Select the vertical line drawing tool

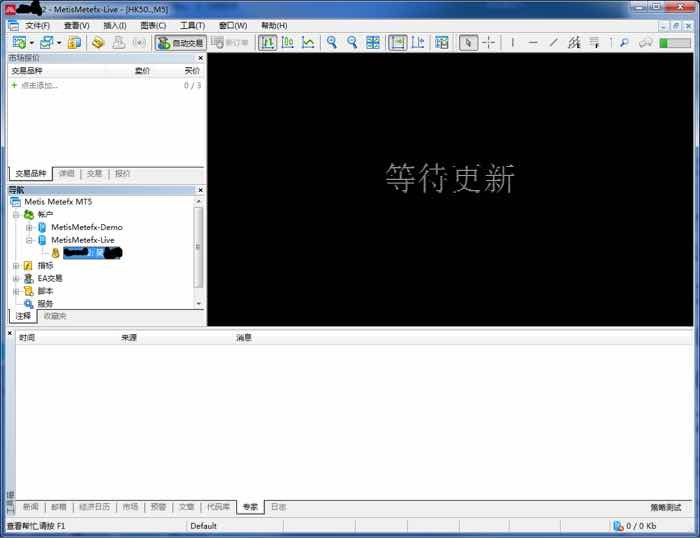513,42
